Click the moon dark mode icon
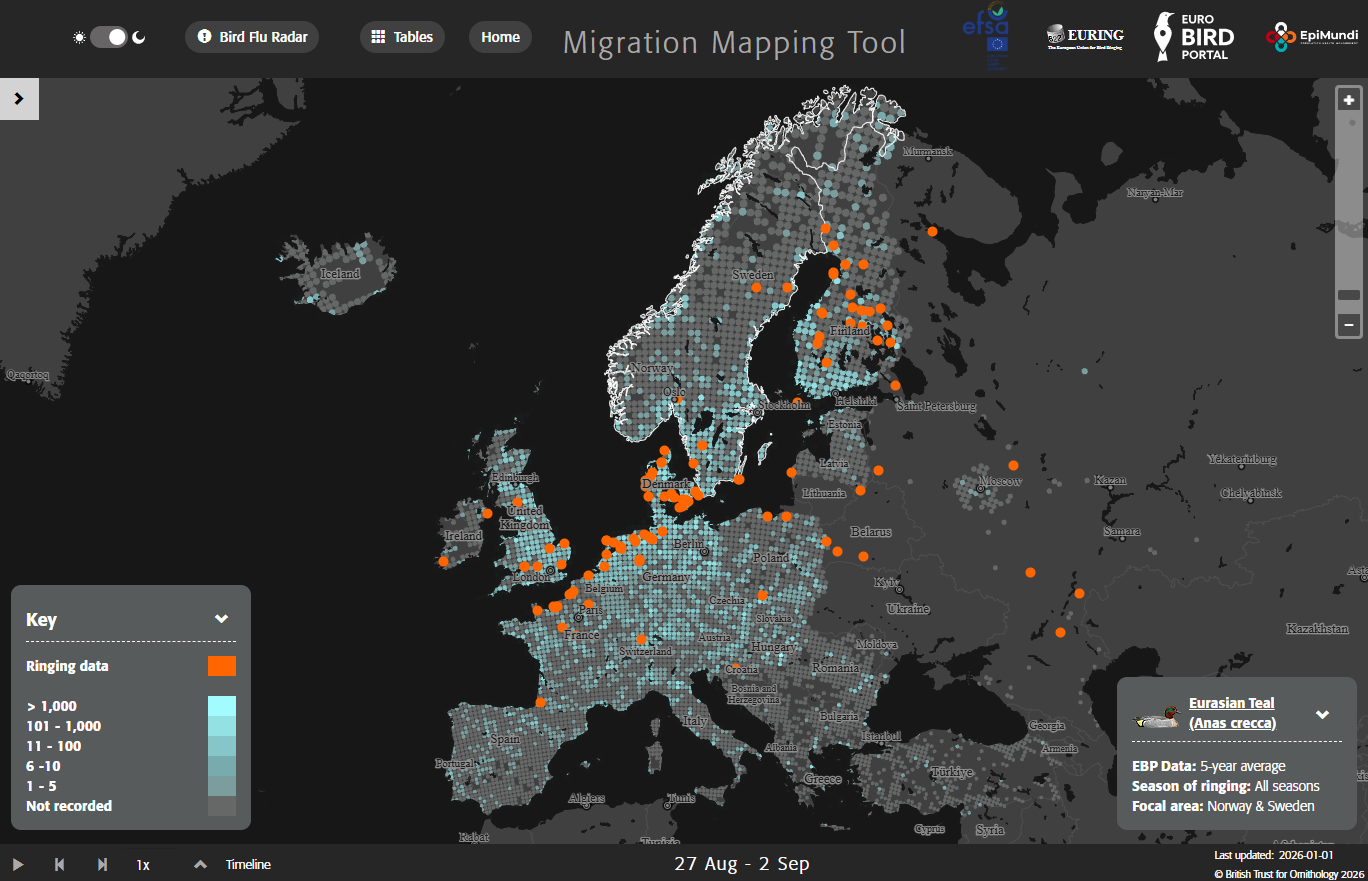 tap(139, 37)
